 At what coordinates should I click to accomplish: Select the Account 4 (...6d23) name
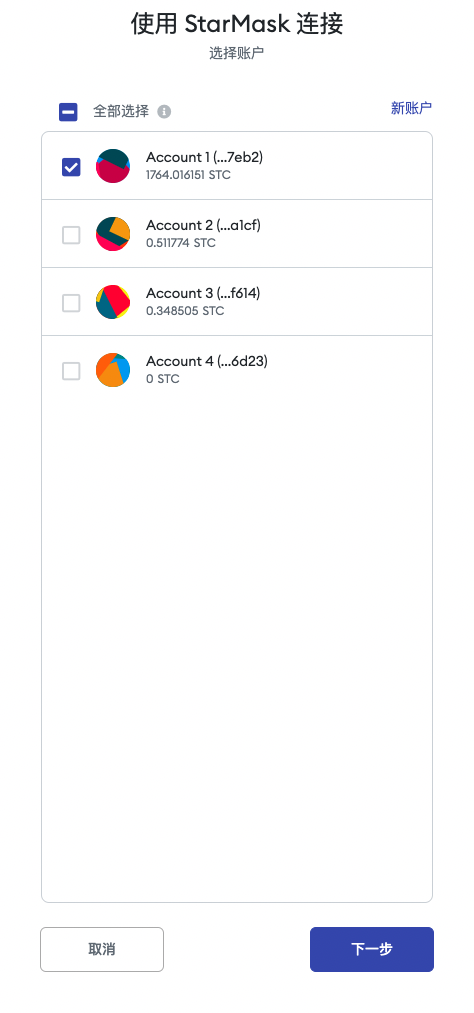pyautogui.click(x=207, y=360)
